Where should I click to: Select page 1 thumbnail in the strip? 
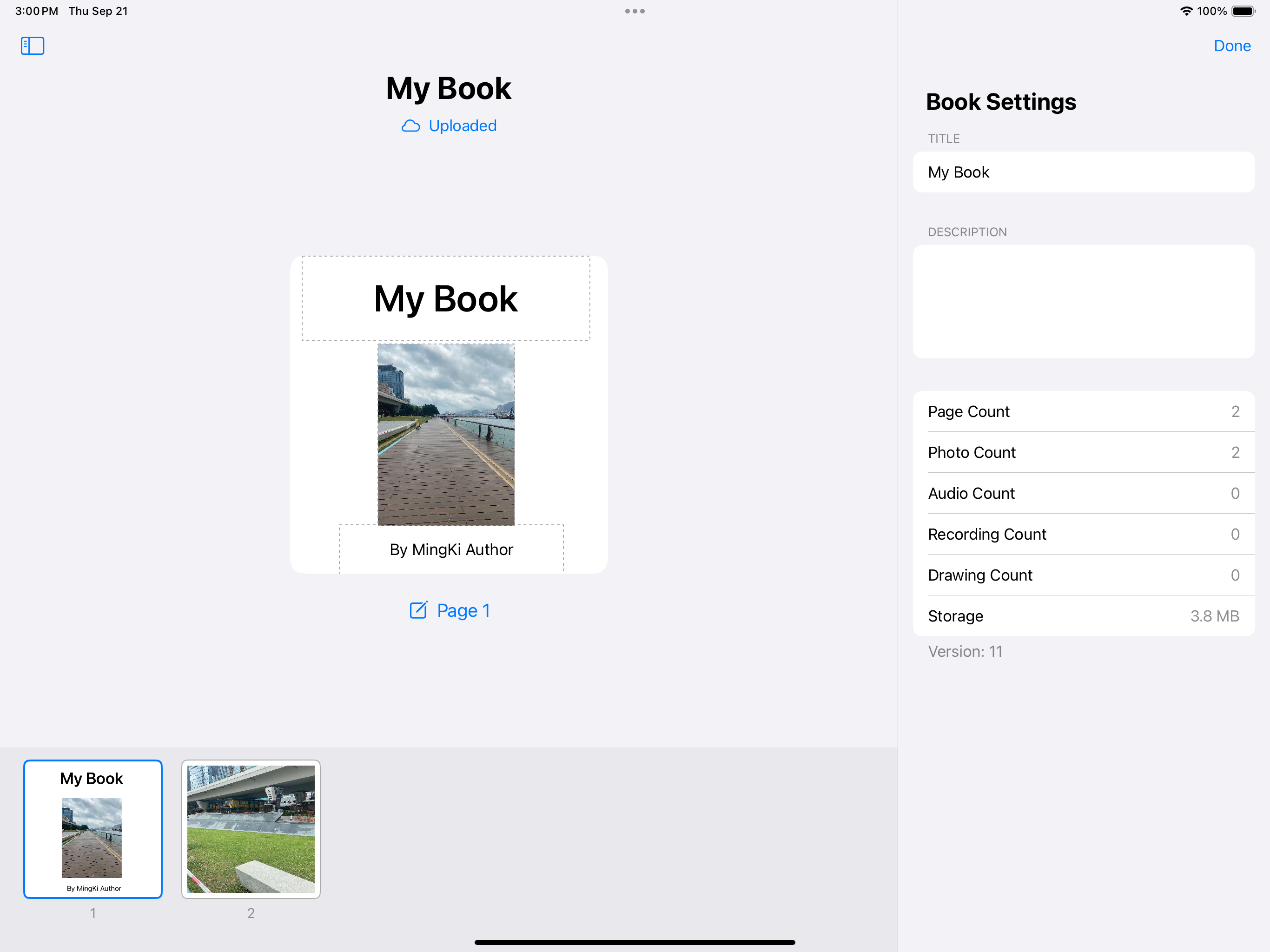pyautogui.click(x=93, y=829)
